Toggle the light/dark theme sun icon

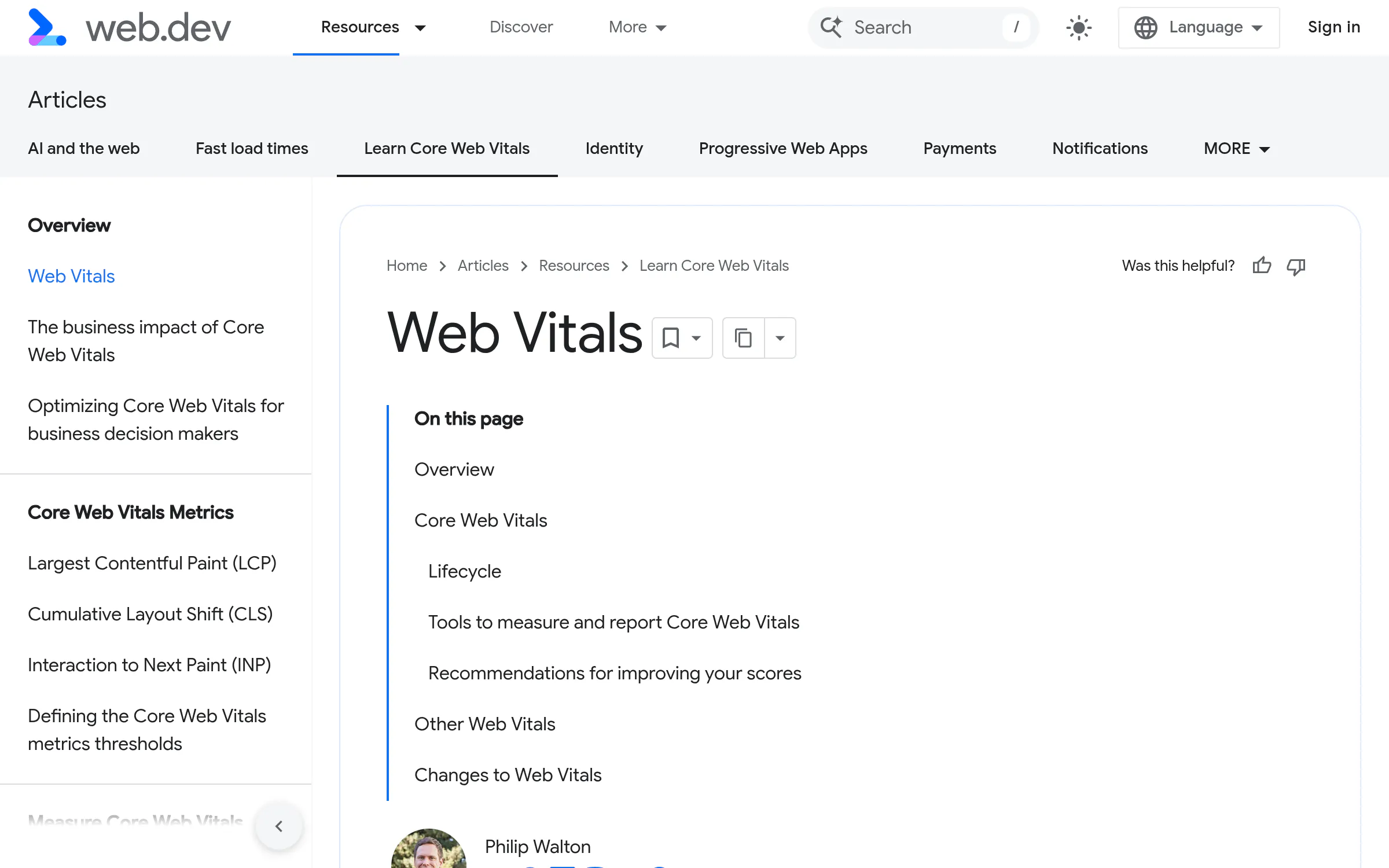(1079, 28)
